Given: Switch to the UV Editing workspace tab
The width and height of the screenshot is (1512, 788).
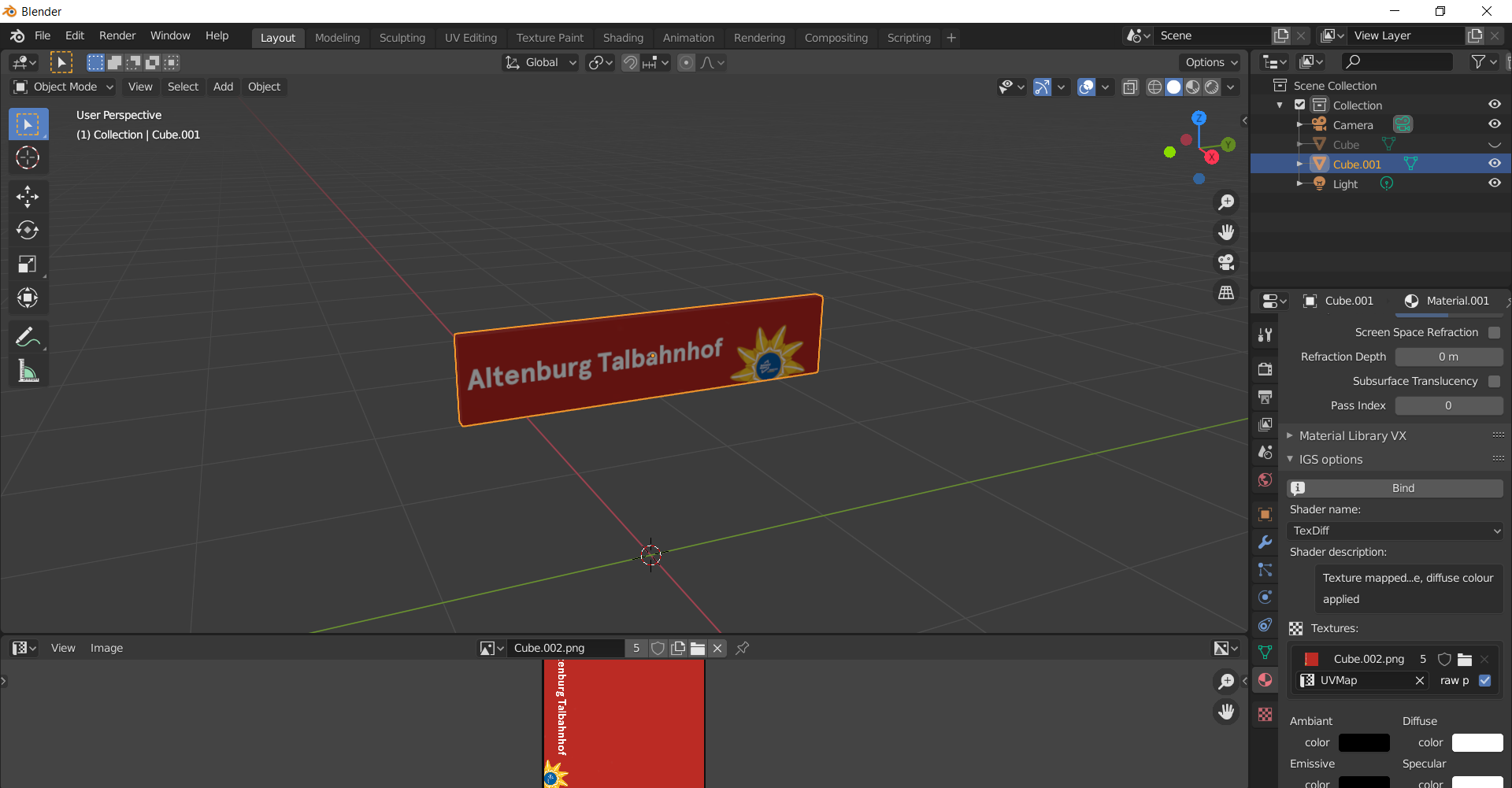Looking at the screenshot, I should (470, 38).
